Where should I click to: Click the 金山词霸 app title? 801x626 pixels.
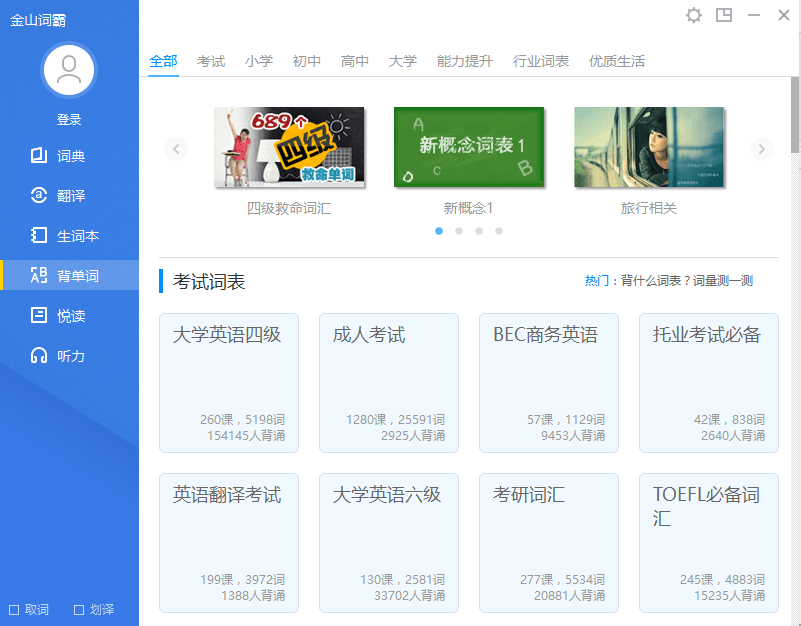point(38,20)
